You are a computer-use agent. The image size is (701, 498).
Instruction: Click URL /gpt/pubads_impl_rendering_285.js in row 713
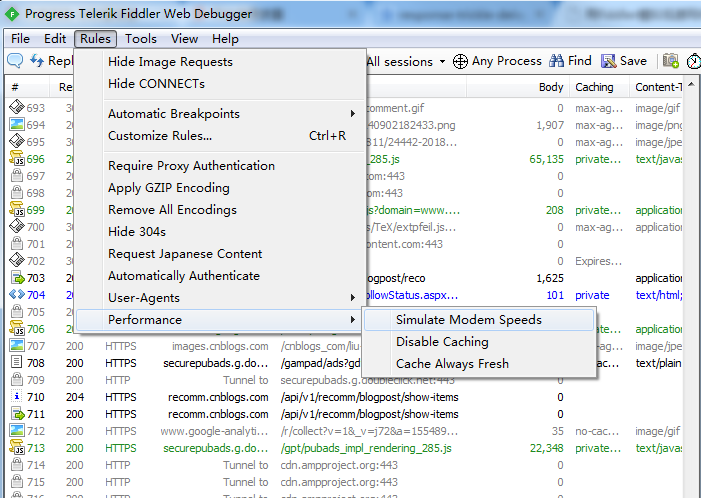click(x=366, y=448)
